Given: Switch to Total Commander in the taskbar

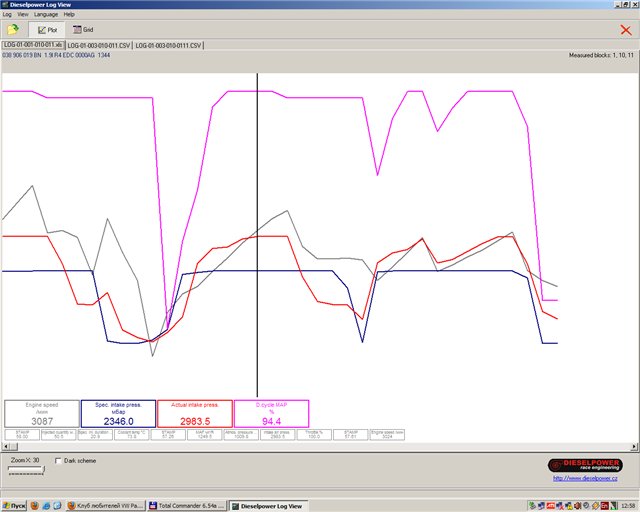Looking at the screenshot, I should tap(187, 505).
